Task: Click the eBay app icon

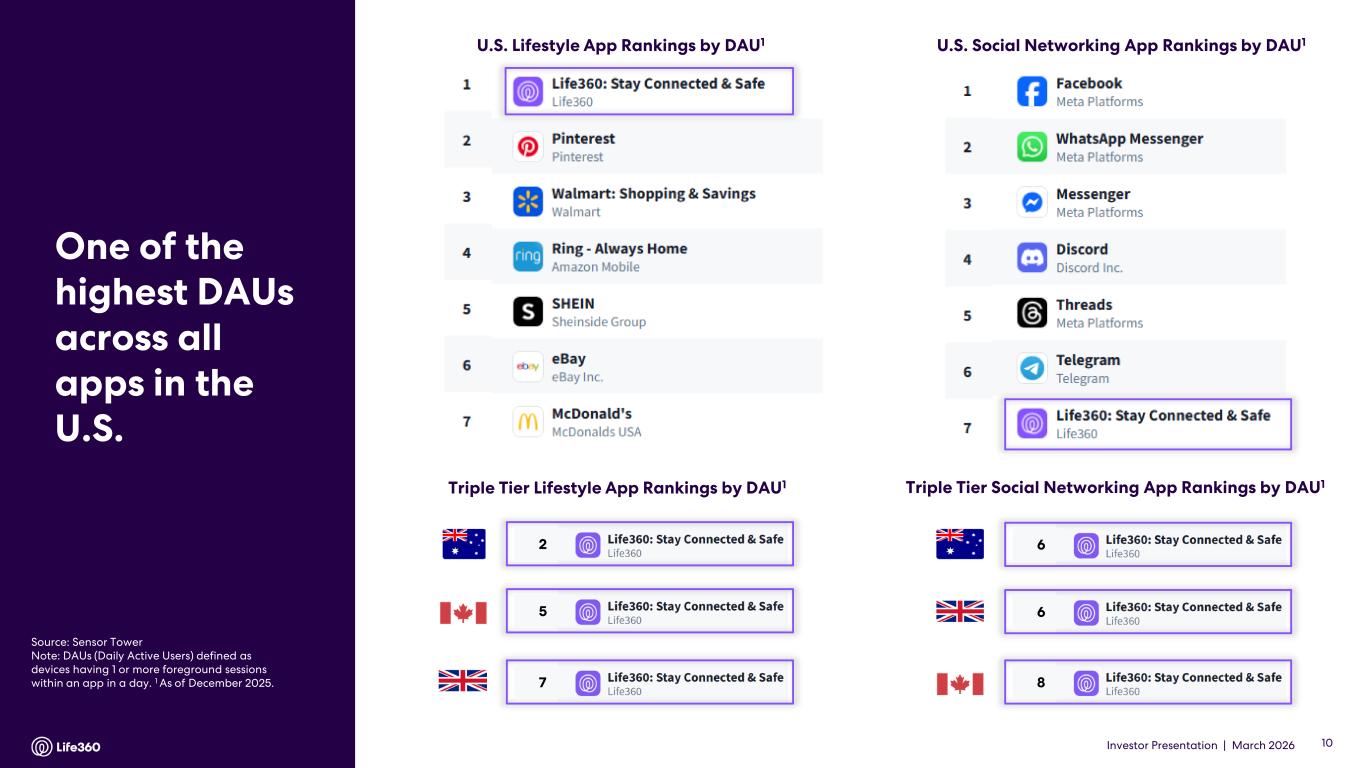Action: coord(528,367)
